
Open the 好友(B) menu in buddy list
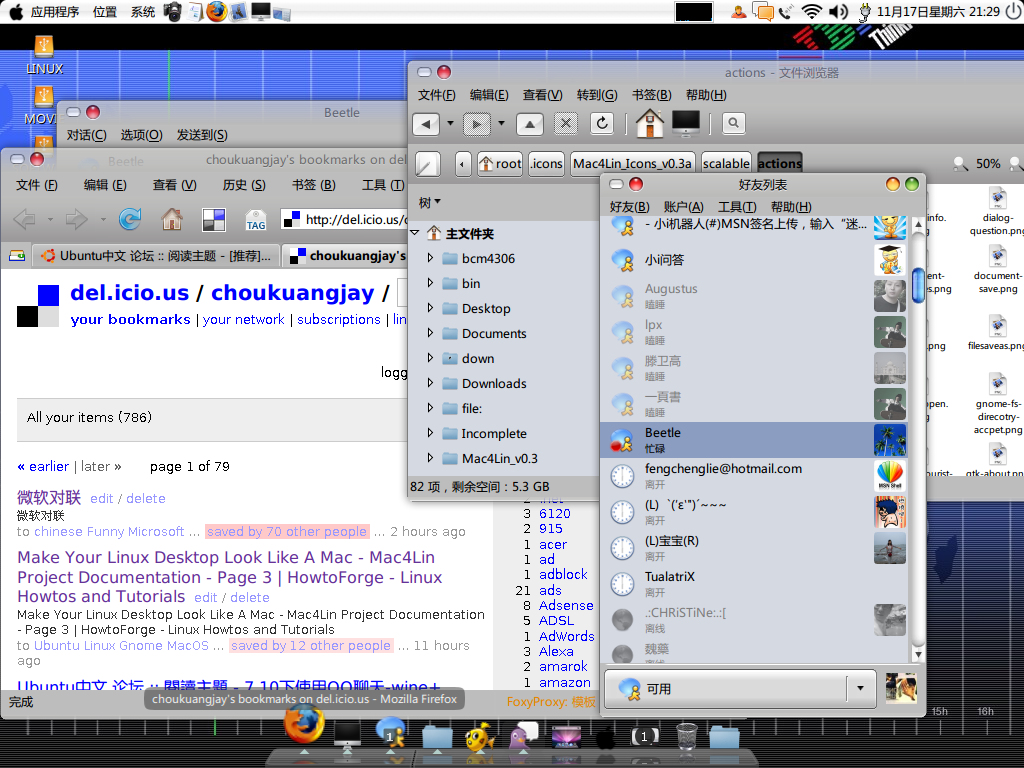630,206
